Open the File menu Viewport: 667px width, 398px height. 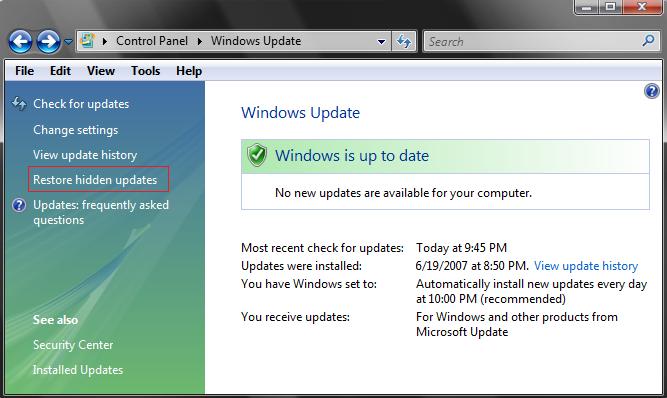pyautogui.click(x=24, y=71)
